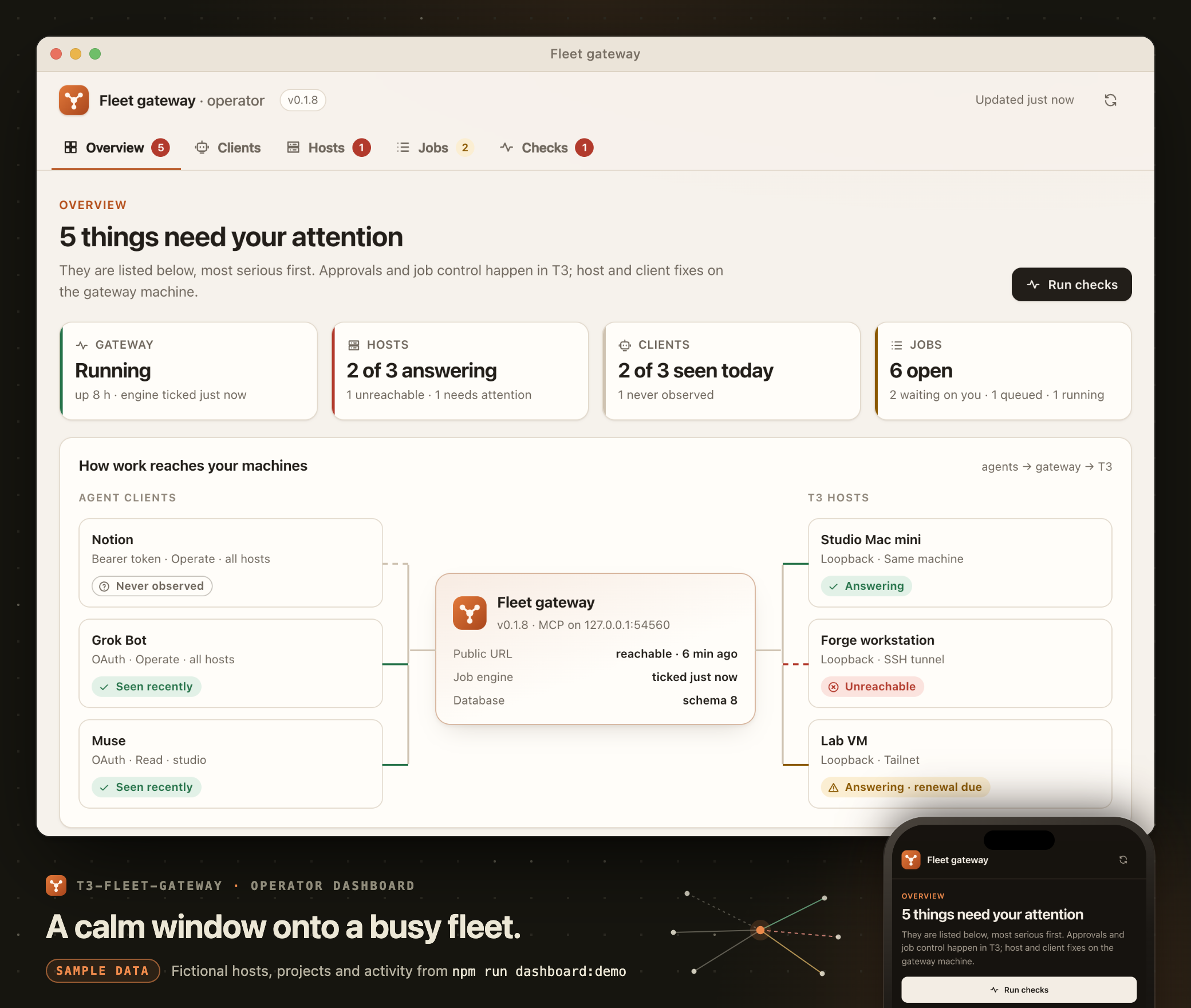
Task: Open the Overview tab
Action: click(x=116, y=148)
